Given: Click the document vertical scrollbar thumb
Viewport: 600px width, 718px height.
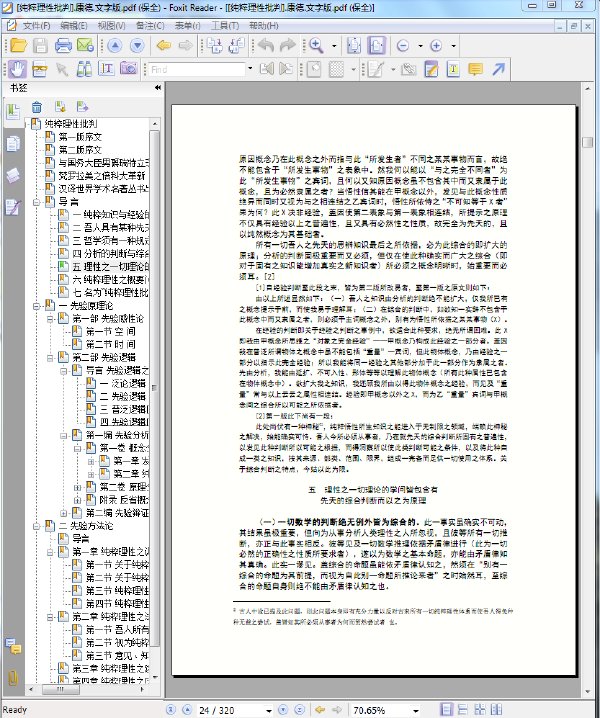Looking at the screenshot, I should 588,142.
